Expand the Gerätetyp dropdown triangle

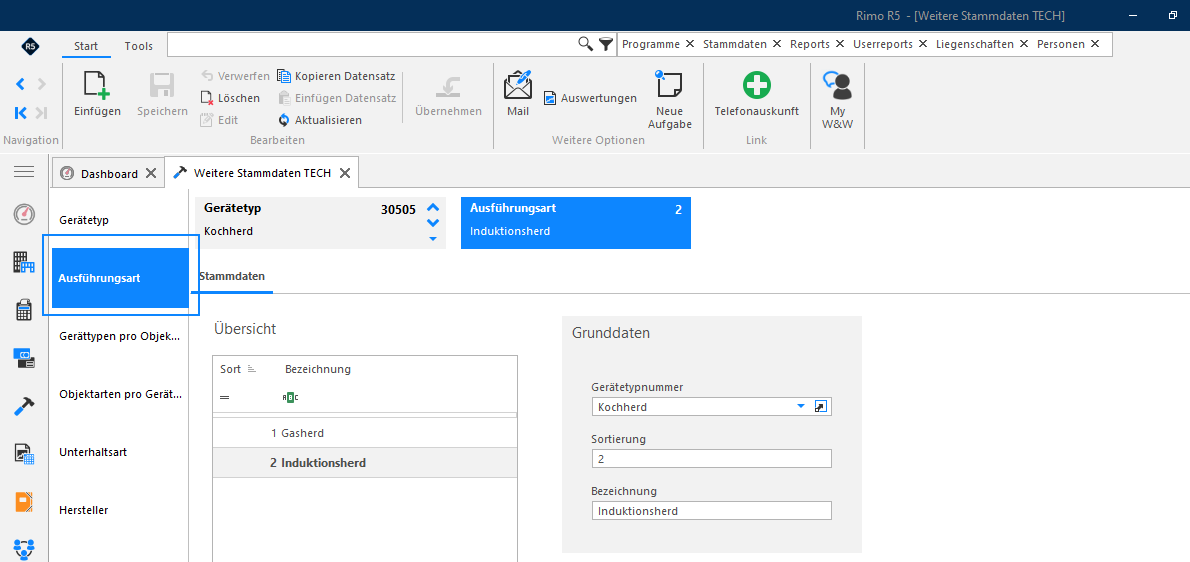click(433, 239)
